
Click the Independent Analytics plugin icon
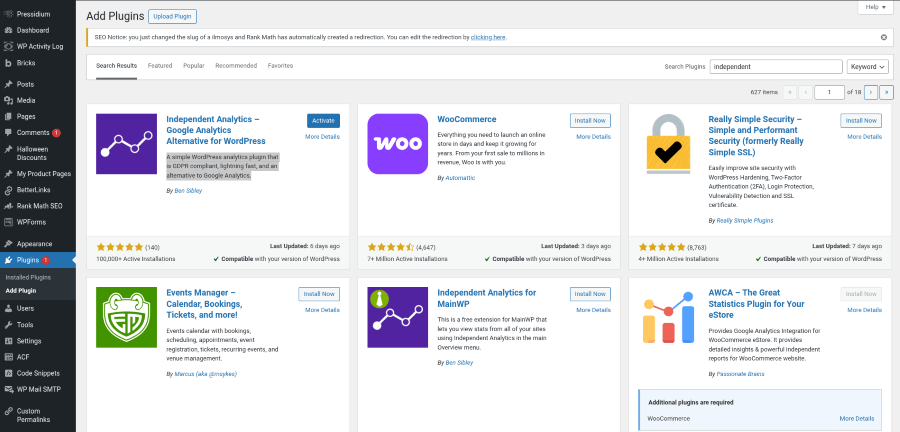[126, 144]
